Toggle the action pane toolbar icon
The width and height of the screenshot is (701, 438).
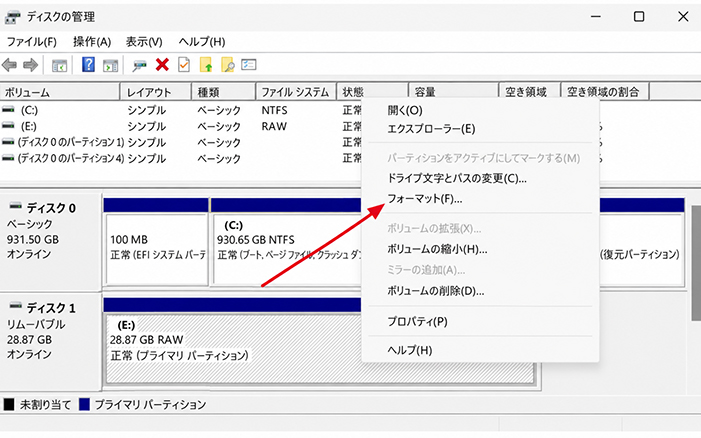[x=110, y=65]
